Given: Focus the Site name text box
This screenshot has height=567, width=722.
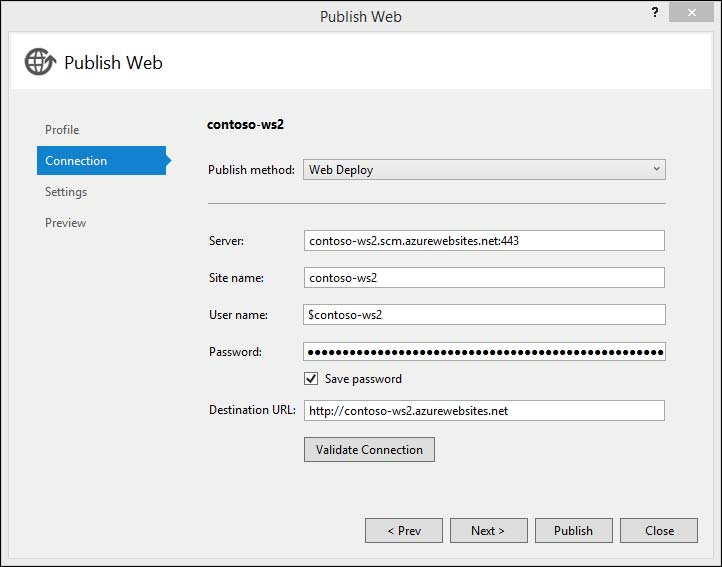Looking at the screenshot, I should click(x=484, y=278).
